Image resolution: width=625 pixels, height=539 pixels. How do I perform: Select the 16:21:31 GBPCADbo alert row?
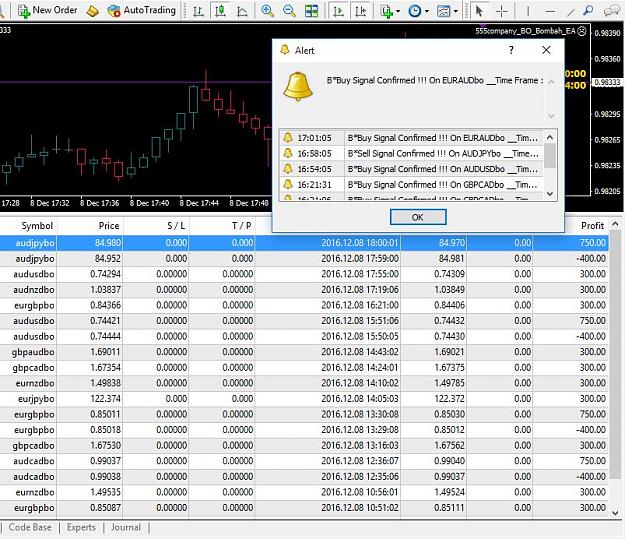click(411, 185)
